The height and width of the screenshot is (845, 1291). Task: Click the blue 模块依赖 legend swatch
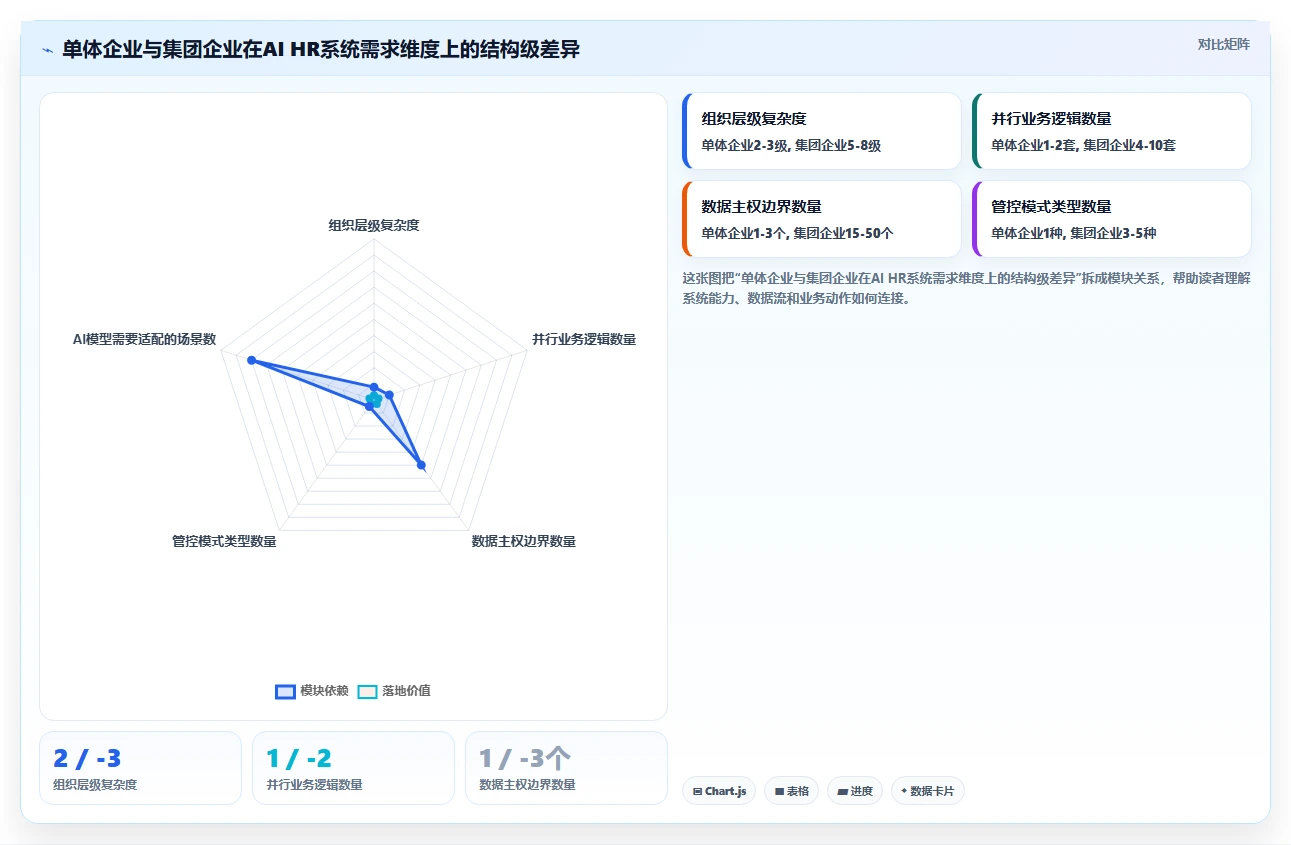pyautogui.click(x=285, y=691)
